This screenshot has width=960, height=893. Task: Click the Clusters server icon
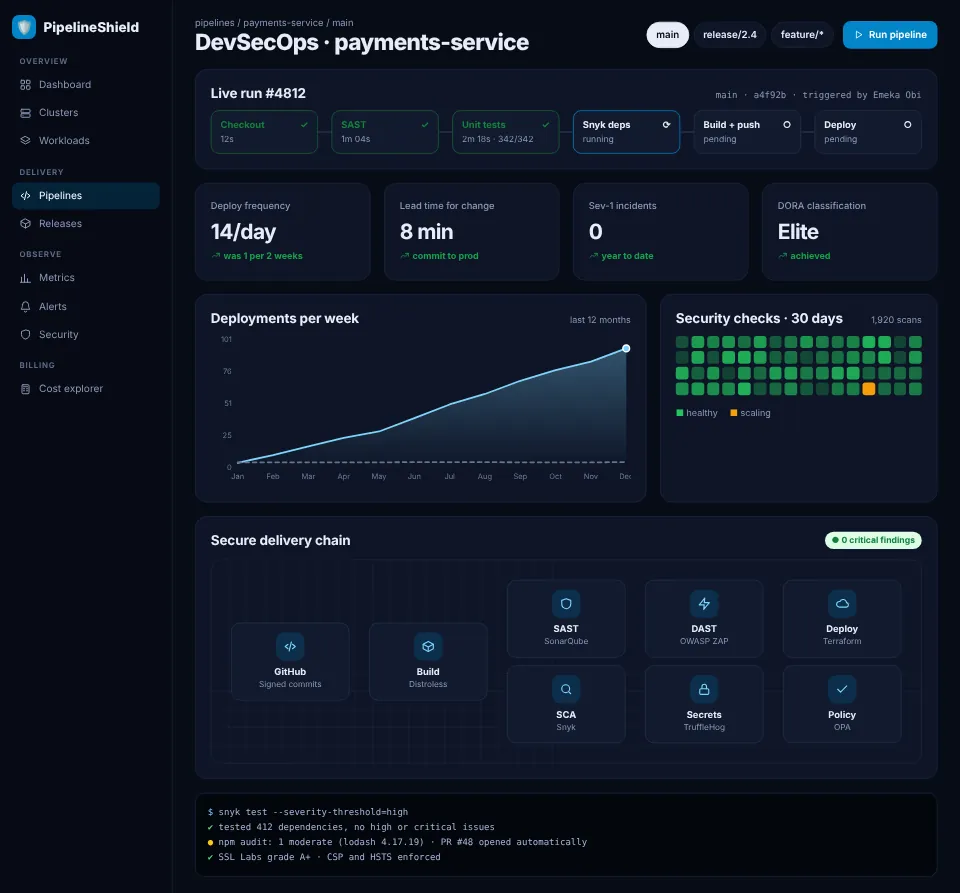pyautogui.click(x=25, y=113)
